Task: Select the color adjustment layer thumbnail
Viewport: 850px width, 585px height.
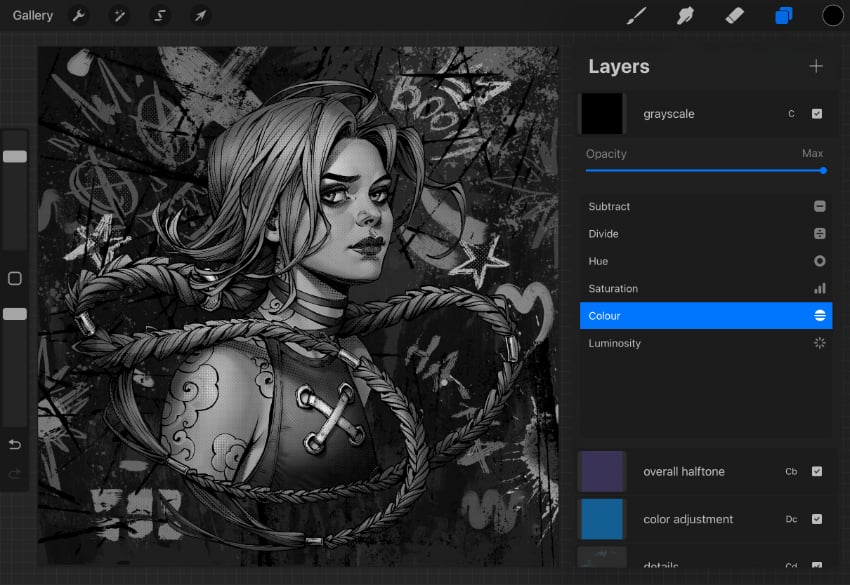Action: (x=602, y=519)
